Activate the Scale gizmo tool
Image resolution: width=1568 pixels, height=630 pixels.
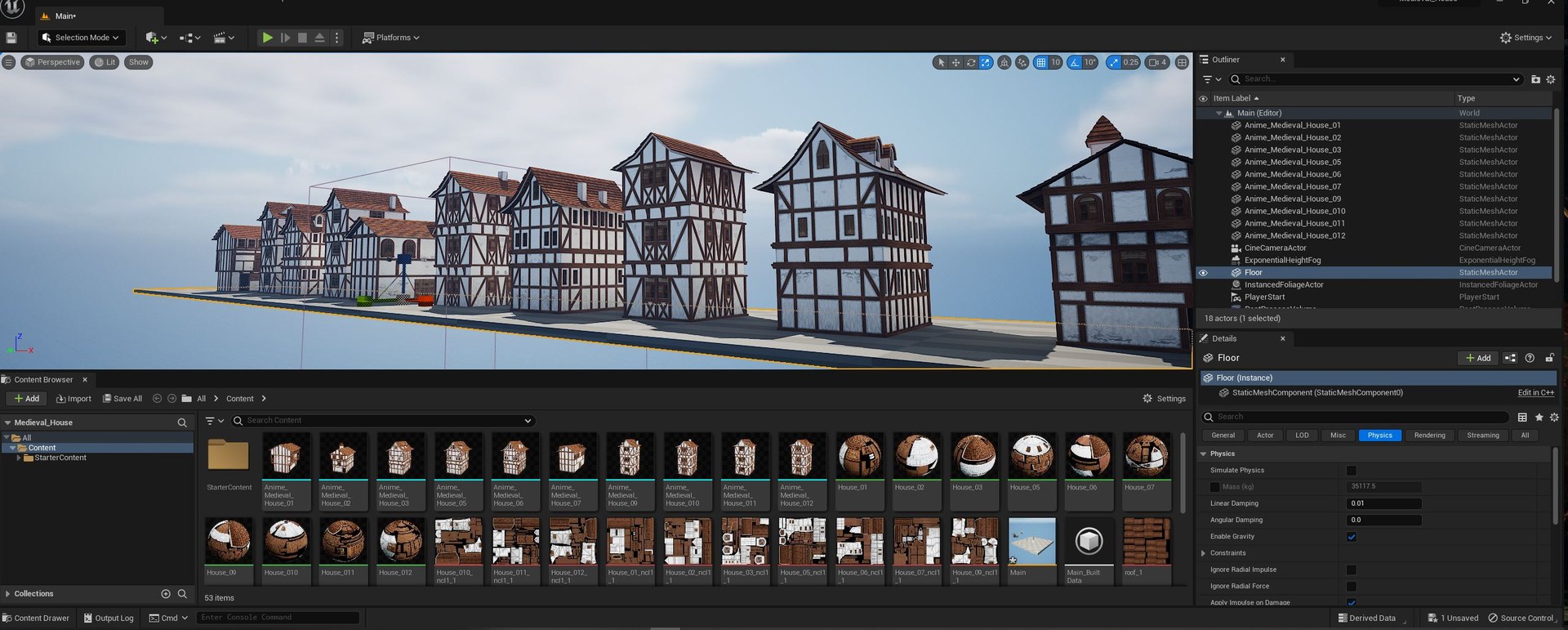pos(986,62)
